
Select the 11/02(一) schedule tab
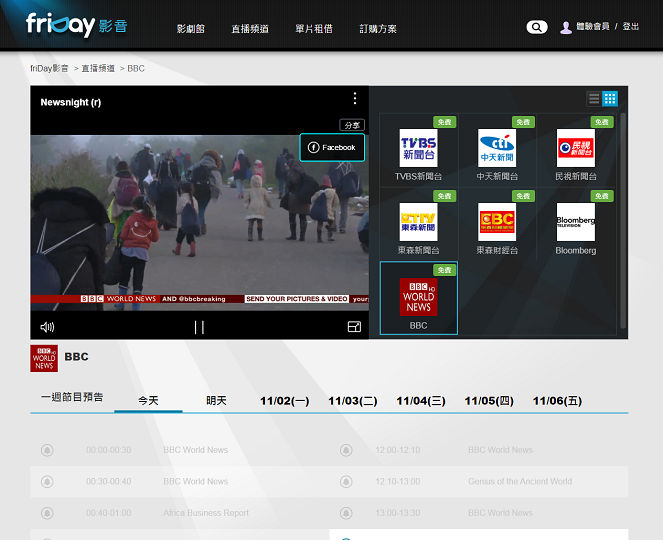click(x=285, y=400)
